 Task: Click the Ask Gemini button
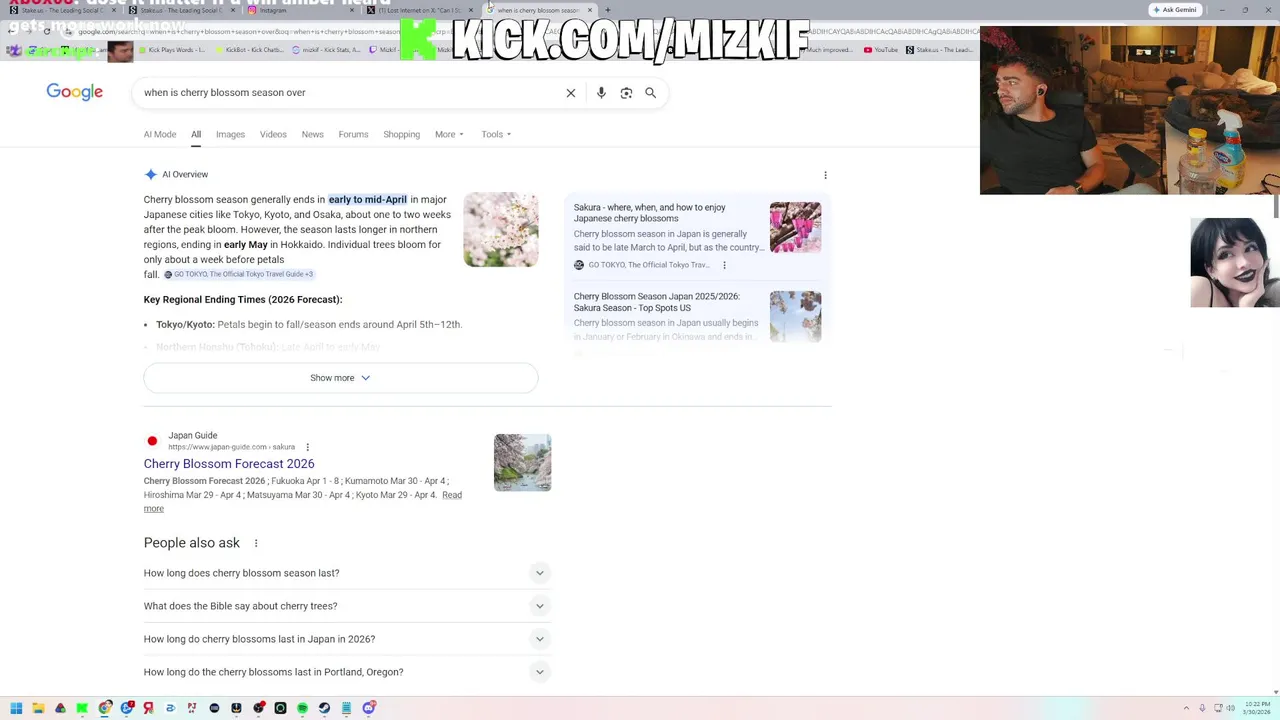[x=1175, y=10]
